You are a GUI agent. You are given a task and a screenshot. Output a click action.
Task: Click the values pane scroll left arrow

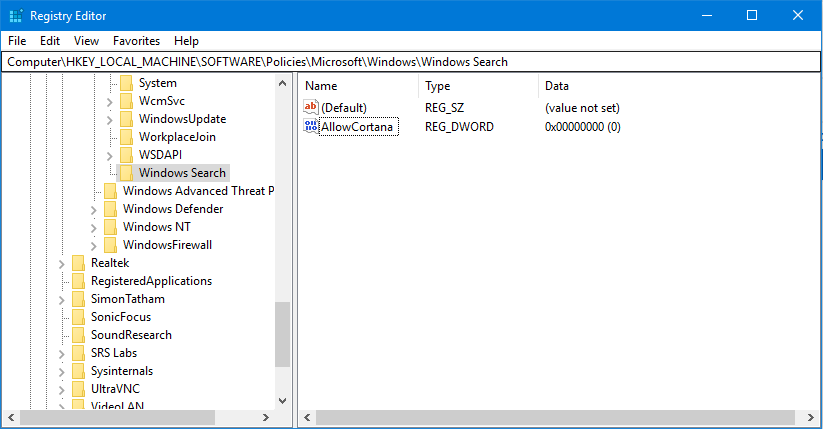308,418
